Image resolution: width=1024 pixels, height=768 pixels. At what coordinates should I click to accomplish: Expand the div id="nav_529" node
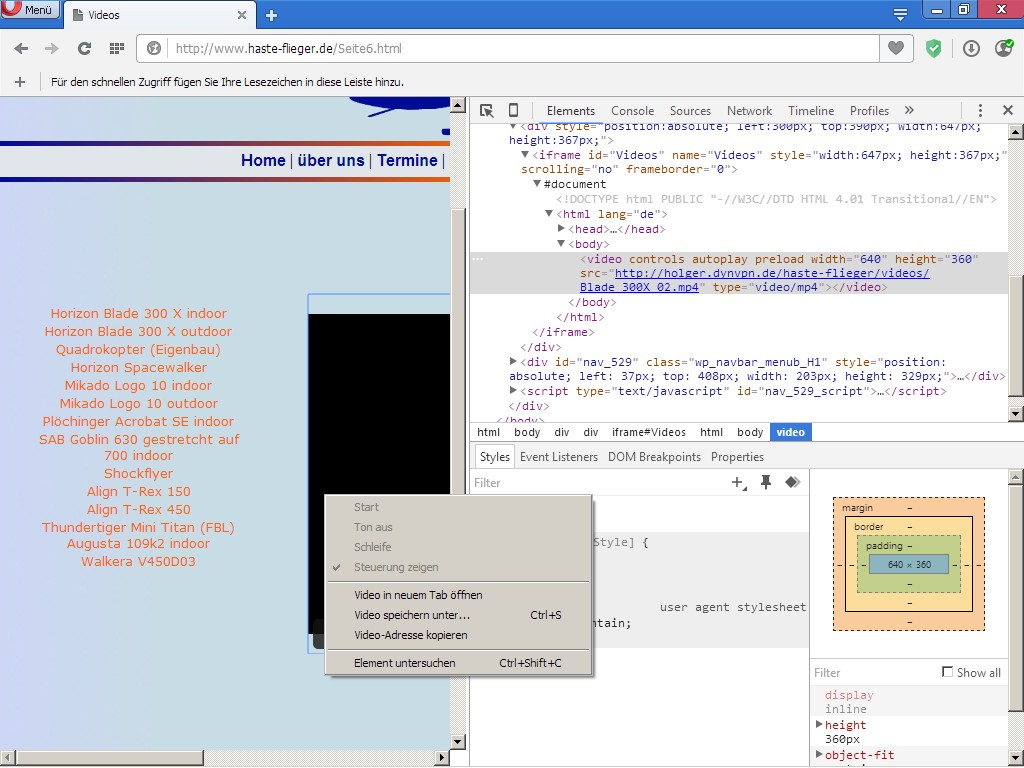513,361
